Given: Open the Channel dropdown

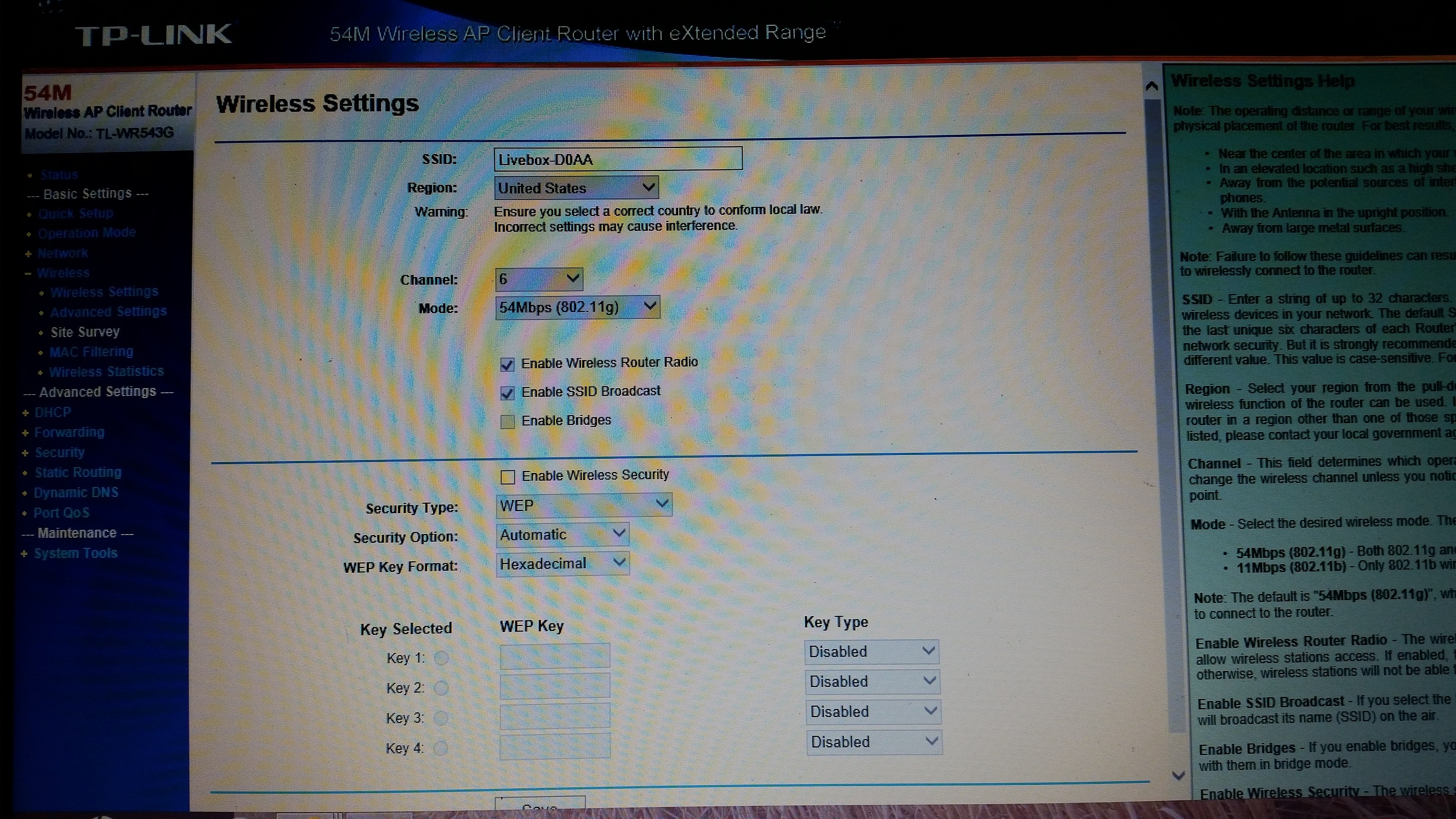Looking at the screenshot, I should click(539, 278).
